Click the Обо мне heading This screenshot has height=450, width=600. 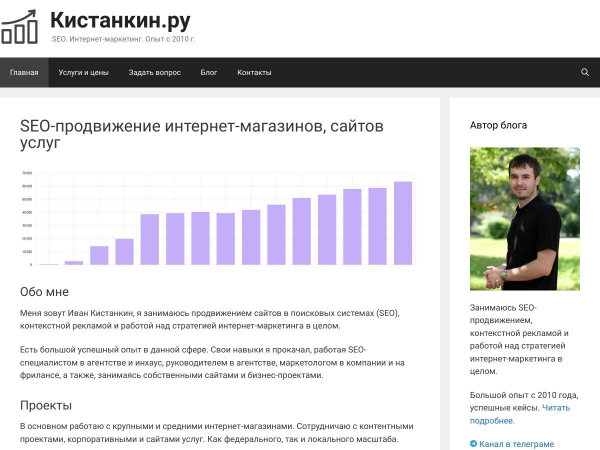pos(44,292)
